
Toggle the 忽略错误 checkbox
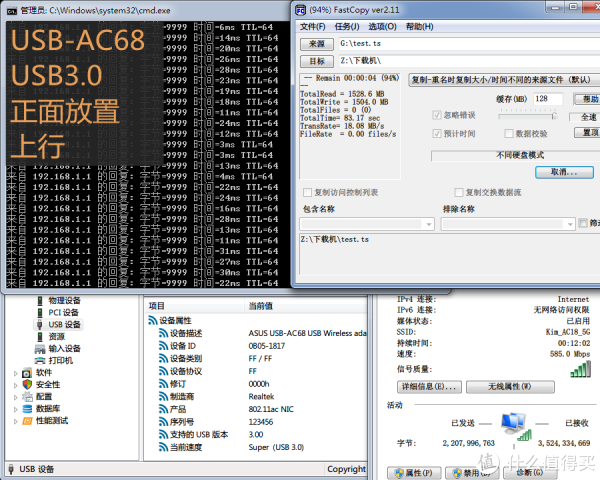click(437, 115)
